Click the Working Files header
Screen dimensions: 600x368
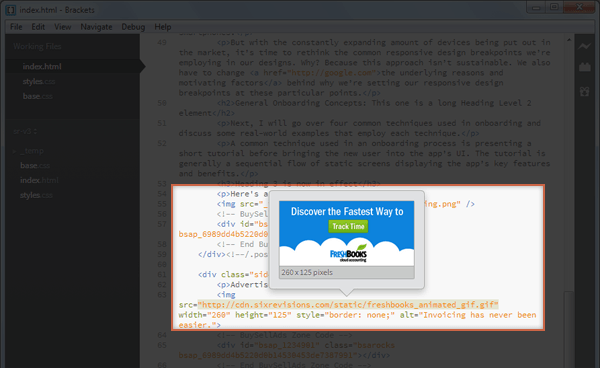tap(37, 46)
